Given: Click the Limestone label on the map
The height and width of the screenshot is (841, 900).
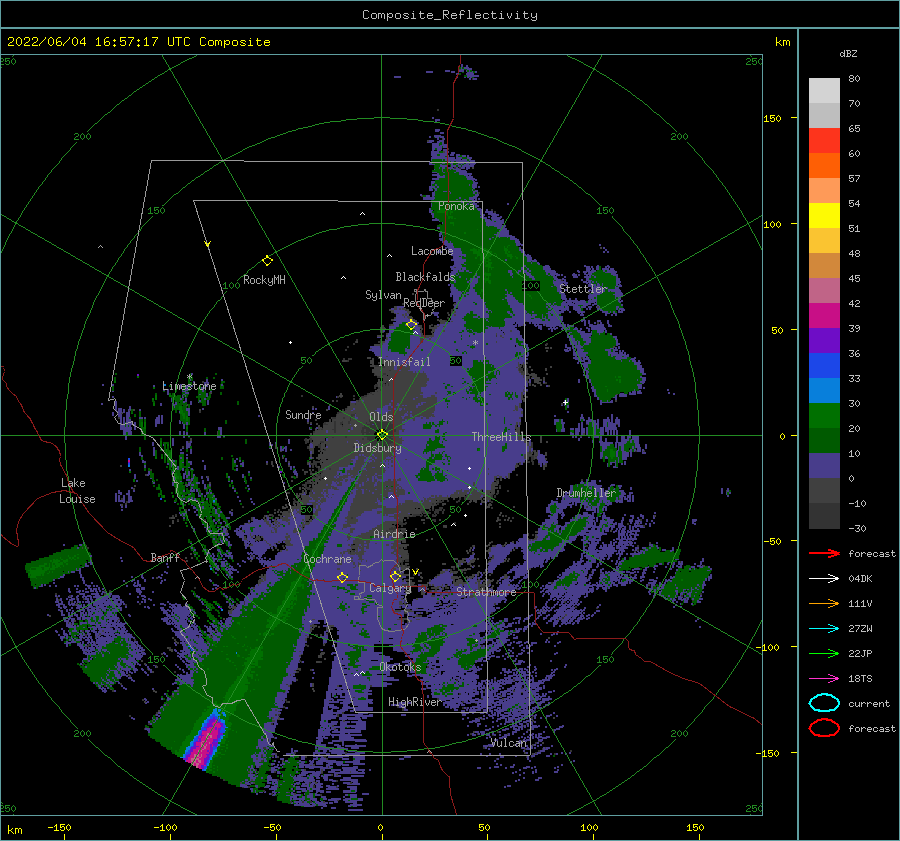Looking at the screenshot, I should tap(189, 386).
